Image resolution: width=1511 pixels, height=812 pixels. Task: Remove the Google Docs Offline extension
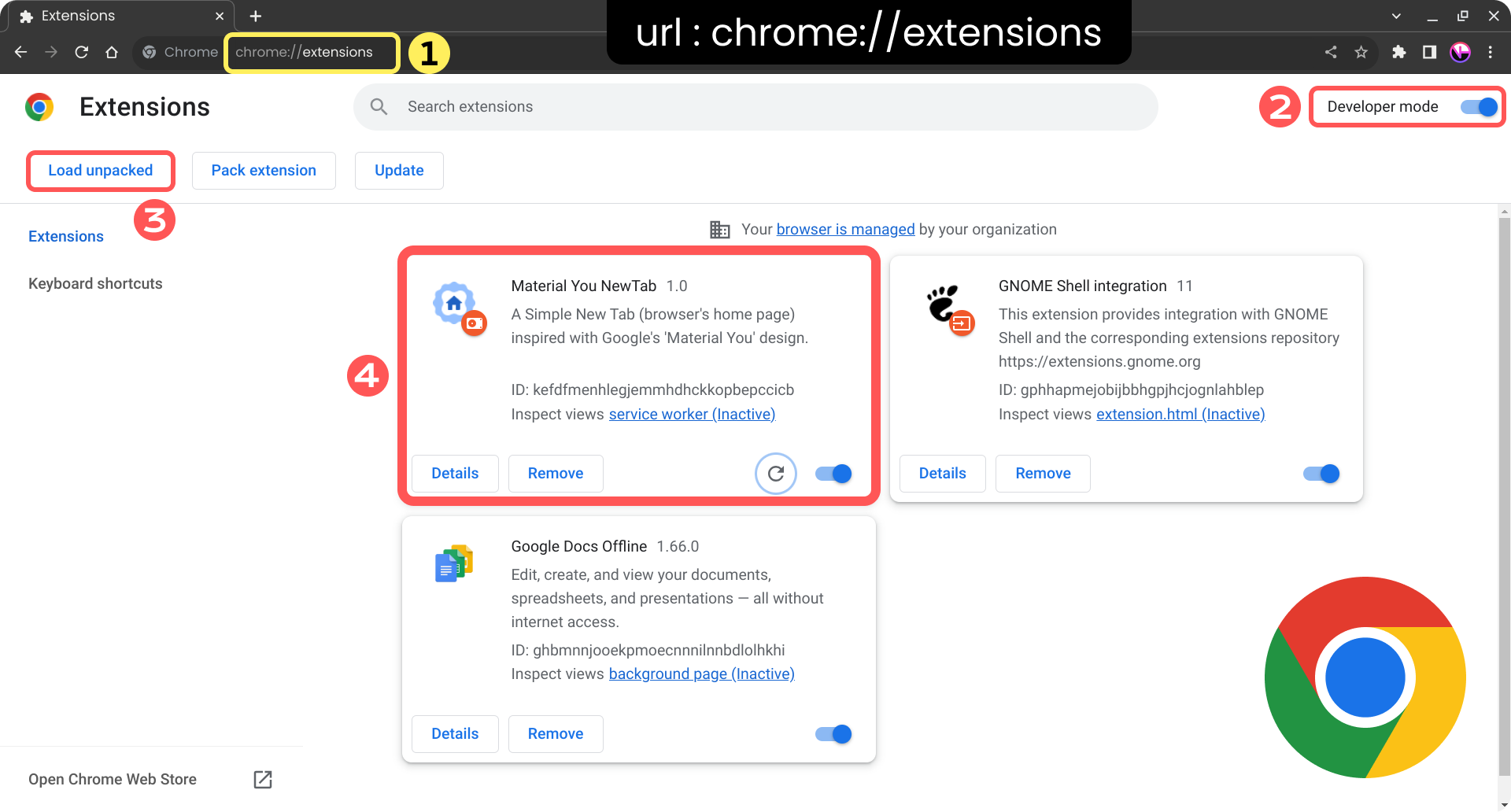click(x=556, y=734)
